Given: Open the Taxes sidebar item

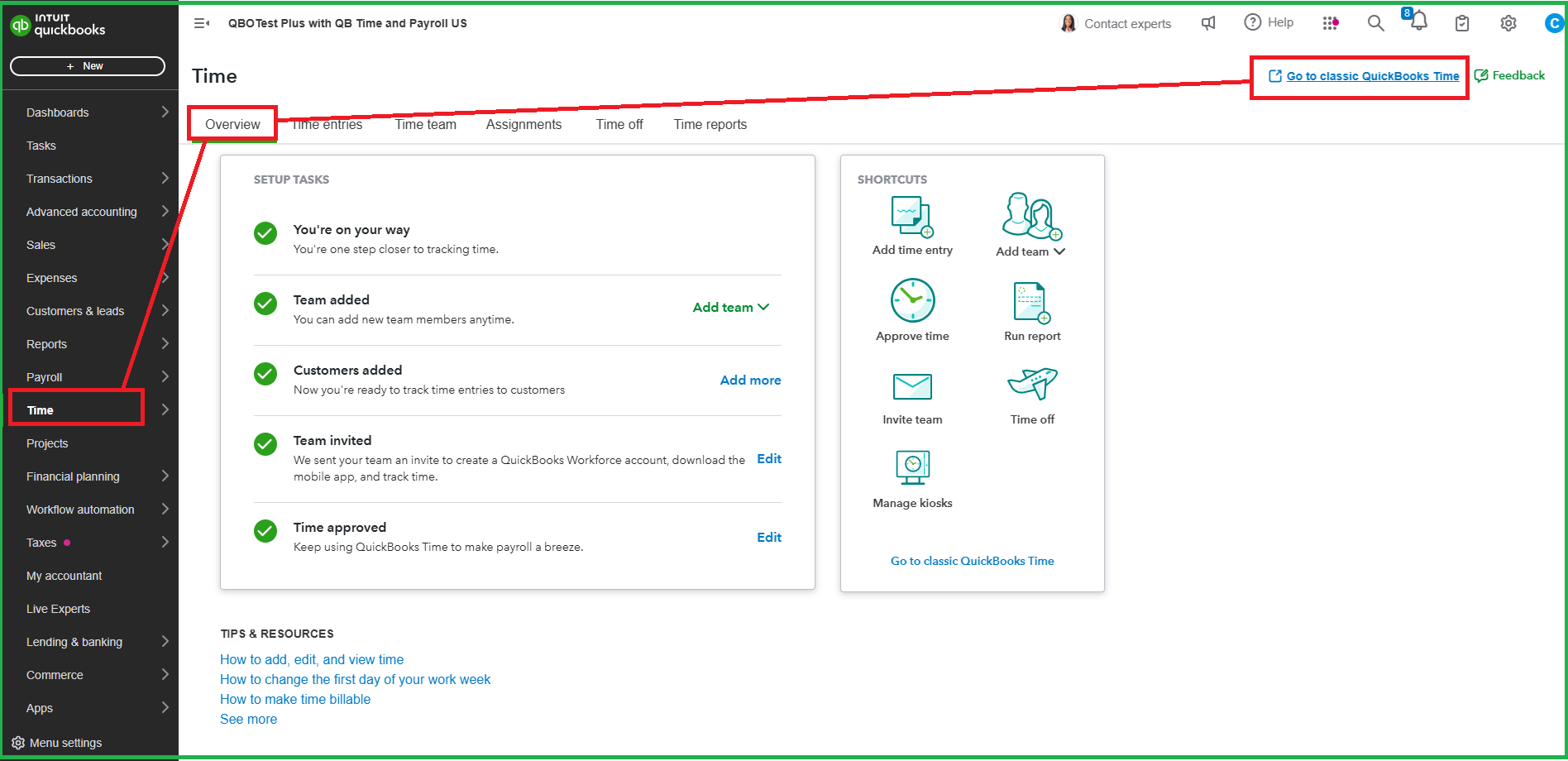Looking at the screenshot, I should 41,543.
